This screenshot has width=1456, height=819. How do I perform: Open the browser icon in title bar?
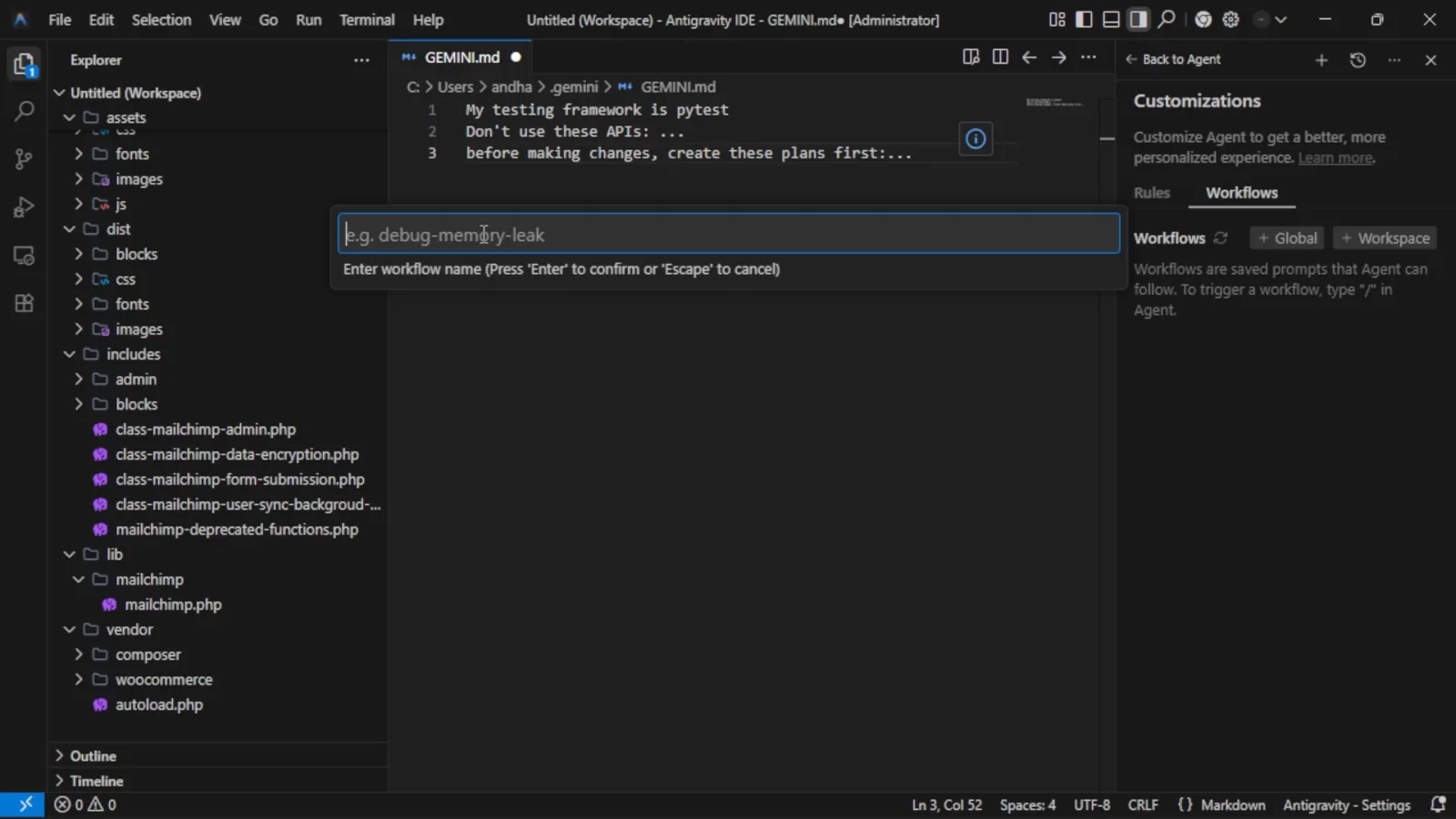pos(1203,19)
